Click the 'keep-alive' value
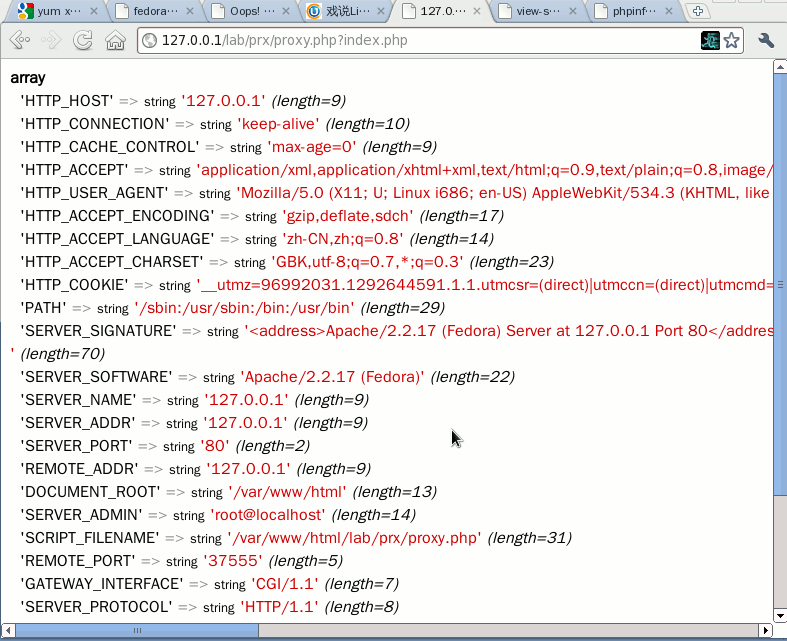This screenshot has width=787, height=641. tap(278, 124)
